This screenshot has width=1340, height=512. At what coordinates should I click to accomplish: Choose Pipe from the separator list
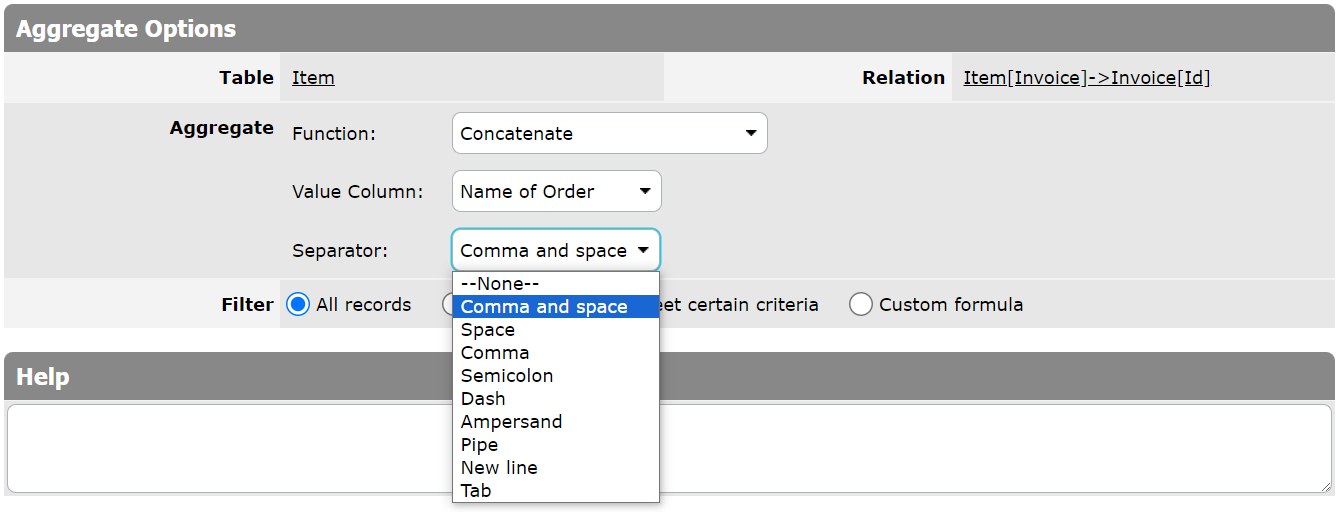(x=556, y=445)
